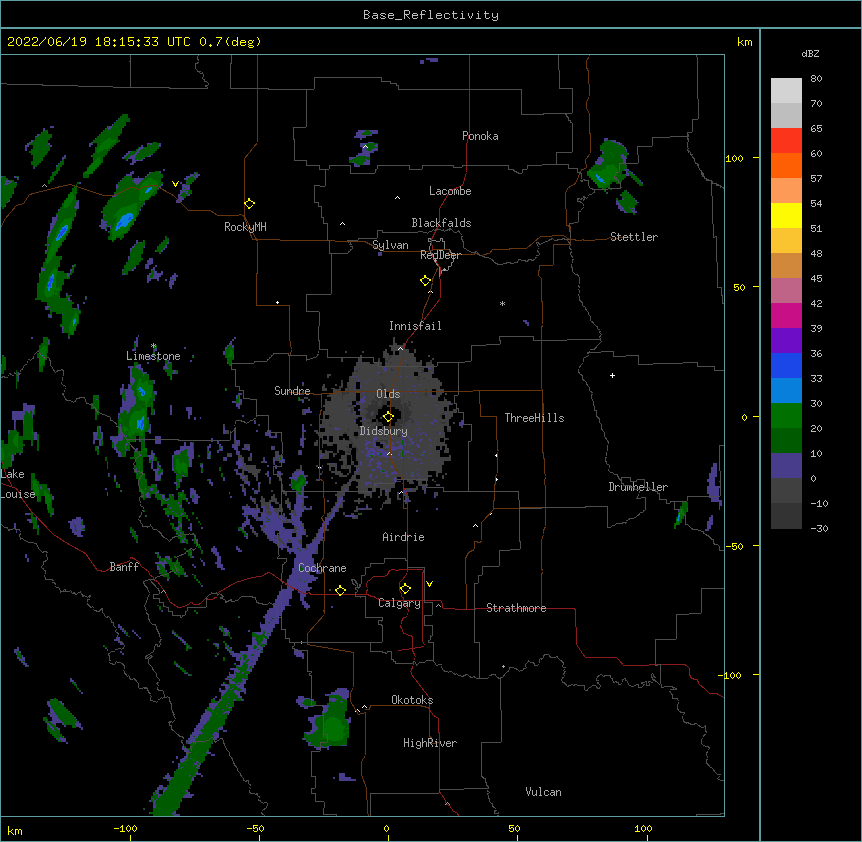This screenshot has width=862, height=842.
Task: Click the yellow diamond marker above the Calgary label
Action: coord(405,589)
